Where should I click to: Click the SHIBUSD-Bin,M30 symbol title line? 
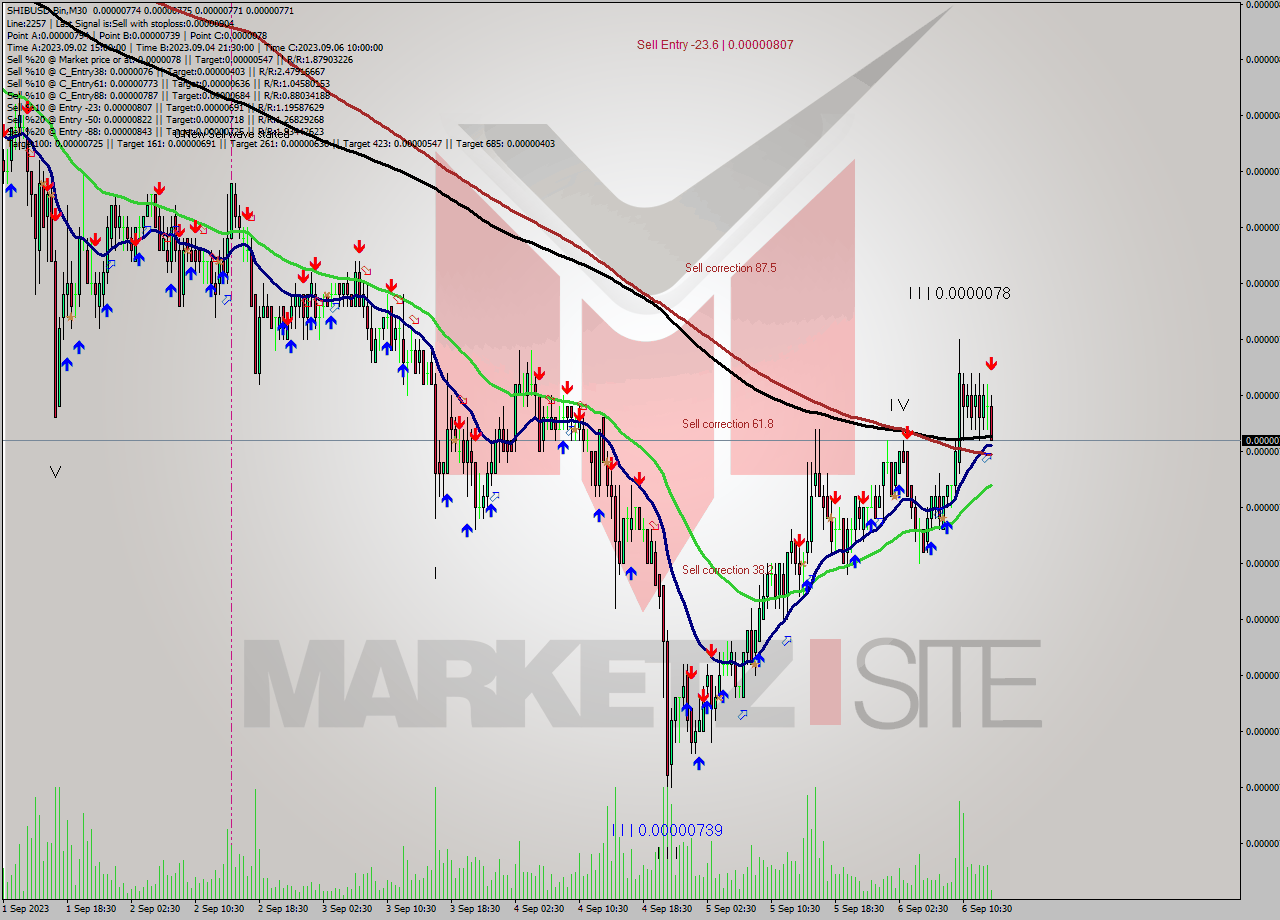click(150, 10)
